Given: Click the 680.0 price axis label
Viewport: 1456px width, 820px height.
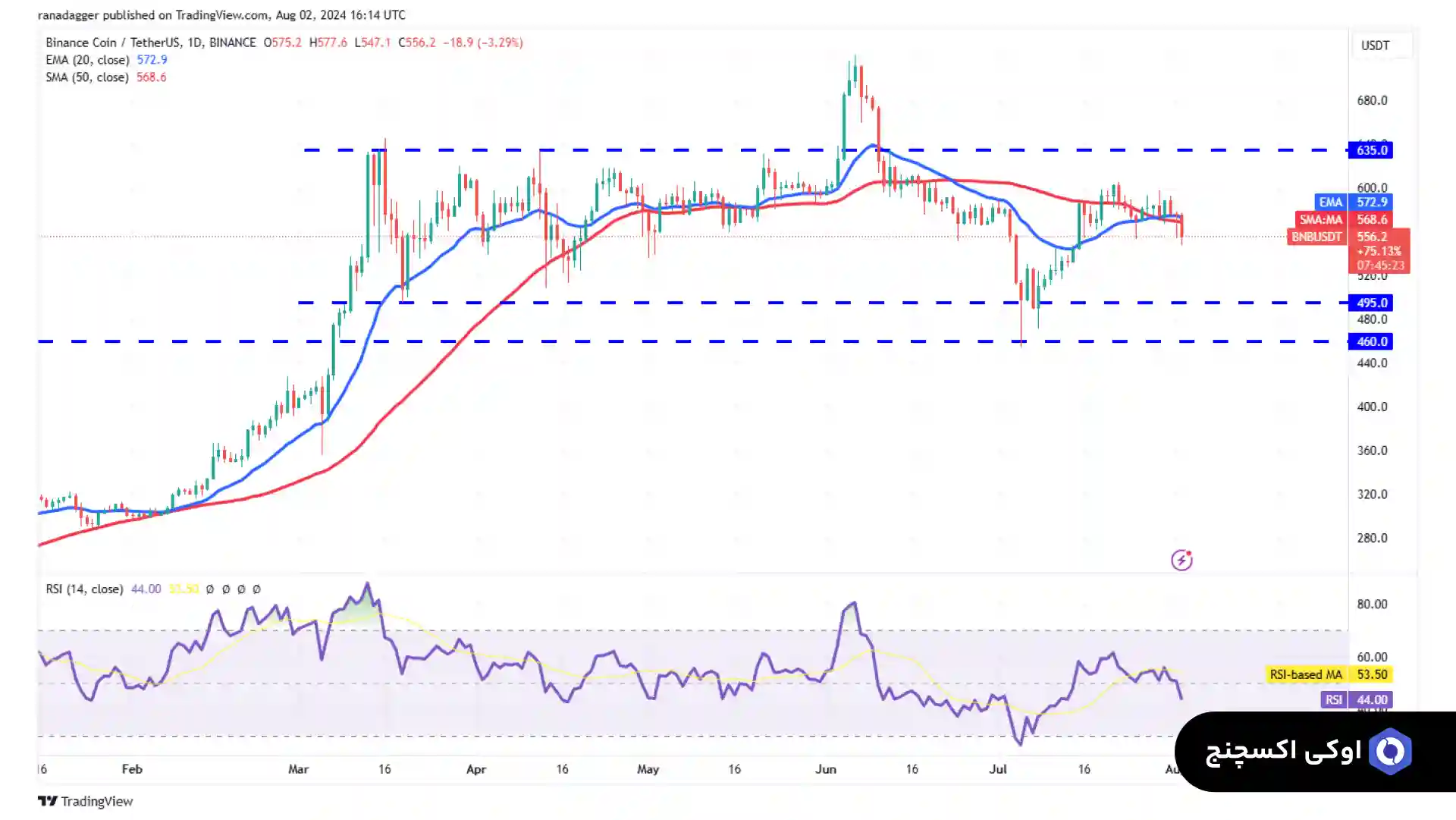Looking at the screenshot, I should [1372, 101].
